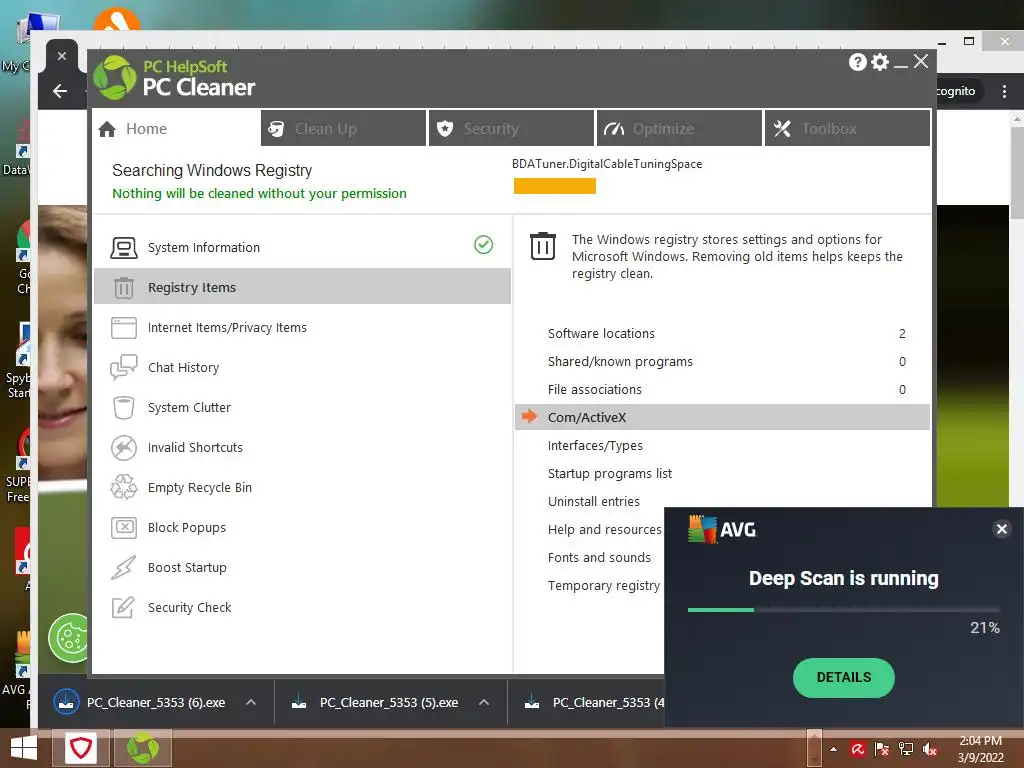Open the red shield app in taskbar
The width and height of the screenshot is (1024, 768).
tap(81, 748)
